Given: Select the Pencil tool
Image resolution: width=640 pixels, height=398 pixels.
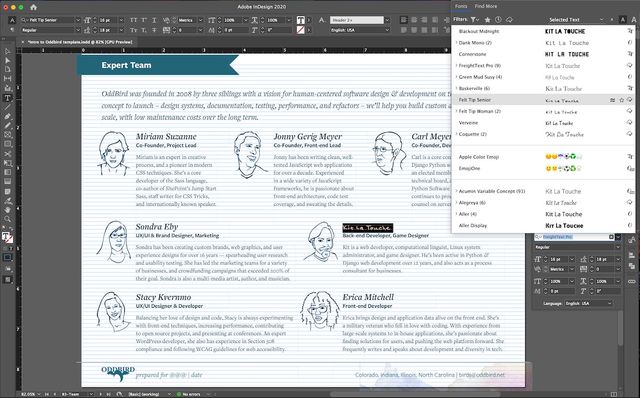Looking at the screenshot, I should tap(7, 125).
